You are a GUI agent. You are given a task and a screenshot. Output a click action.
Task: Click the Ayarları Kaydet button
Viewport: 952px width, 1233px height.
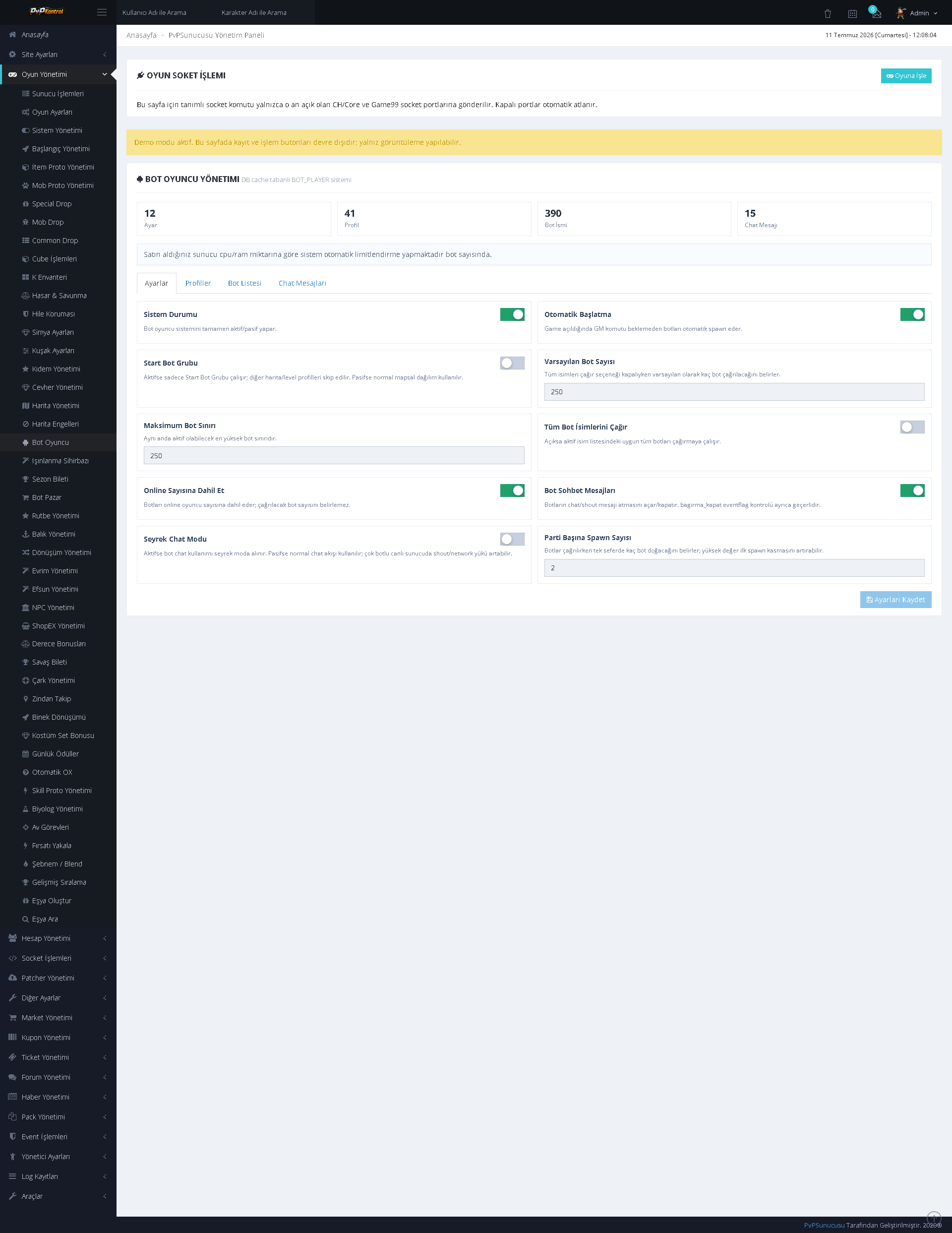tap(895, 600)
